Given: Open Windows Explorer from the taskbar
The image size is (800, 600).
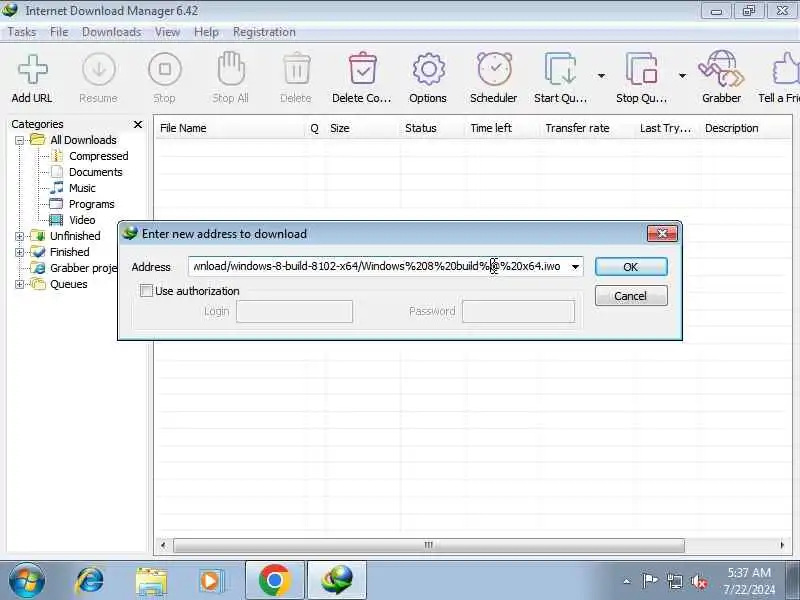Looking at the screenshot, I should tap(151, 581).
